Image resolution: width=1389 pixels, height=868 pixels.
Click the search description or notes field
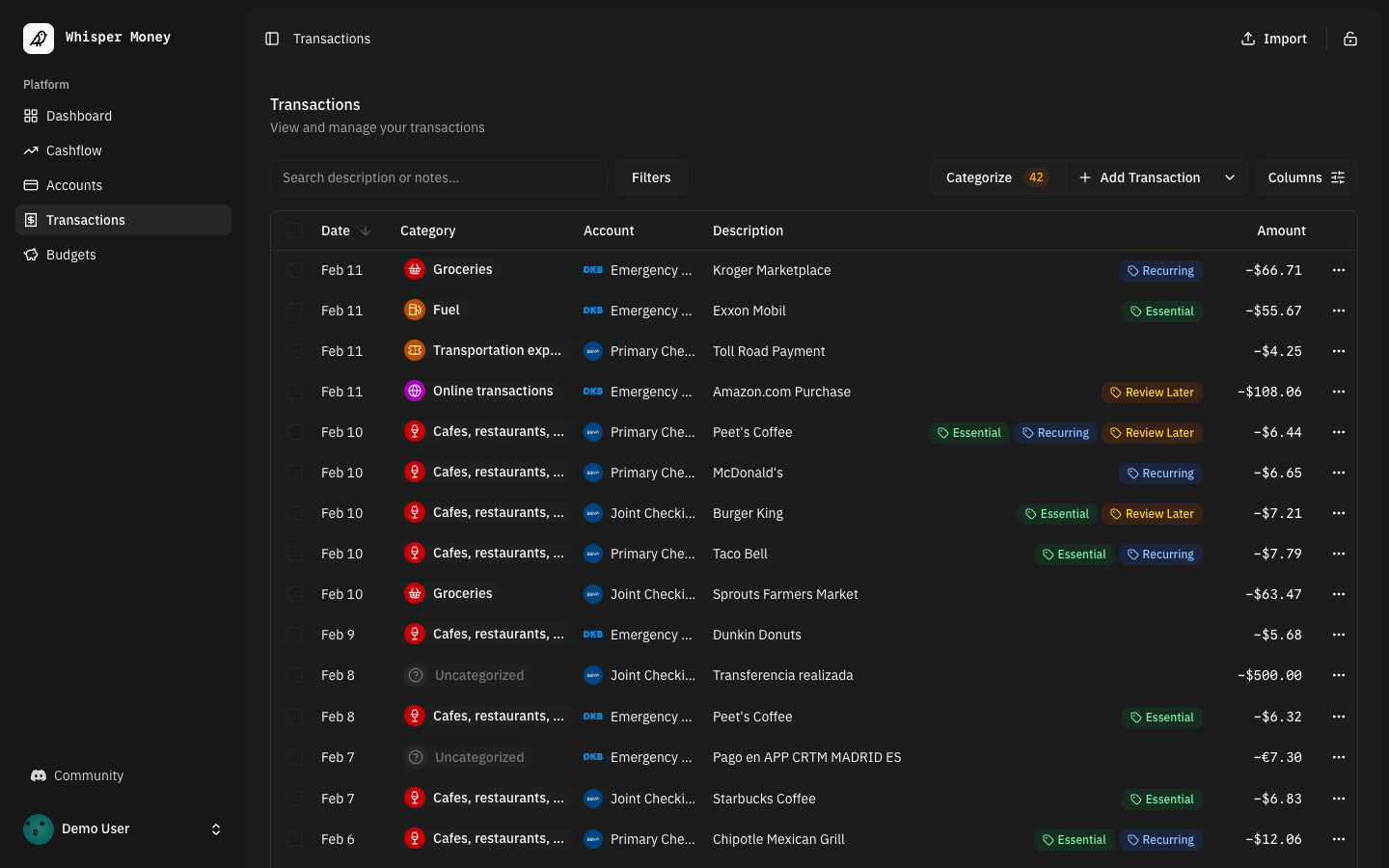click(x=439, y=177)
